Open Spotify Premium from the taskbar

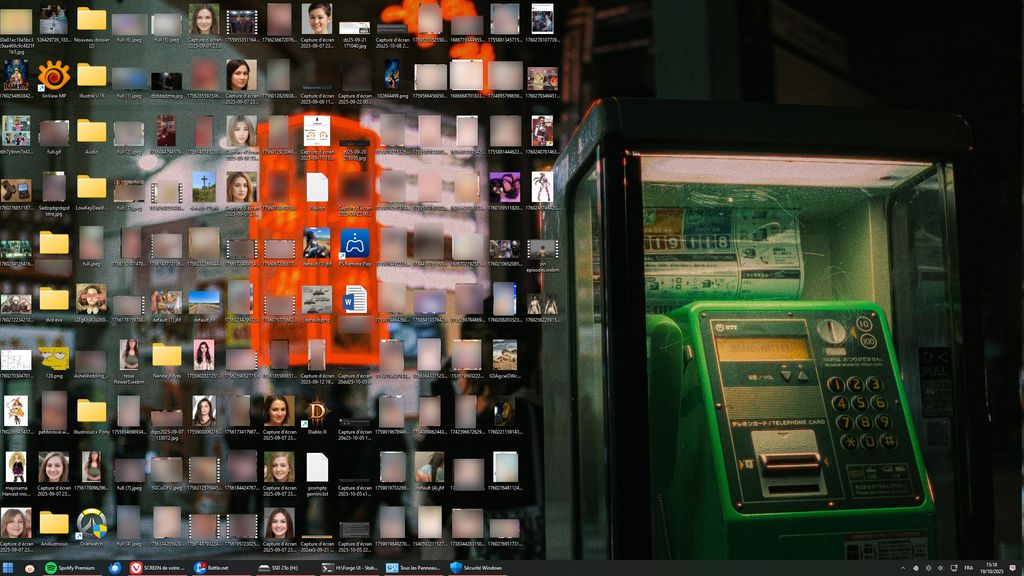point(71,568)
